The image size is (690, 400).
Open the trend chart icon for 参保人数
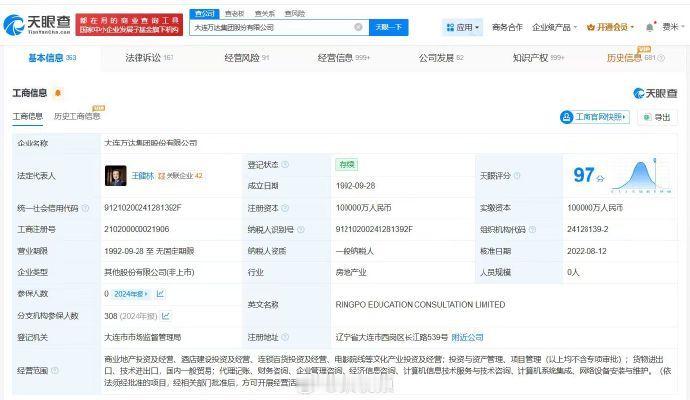point(160,294)
